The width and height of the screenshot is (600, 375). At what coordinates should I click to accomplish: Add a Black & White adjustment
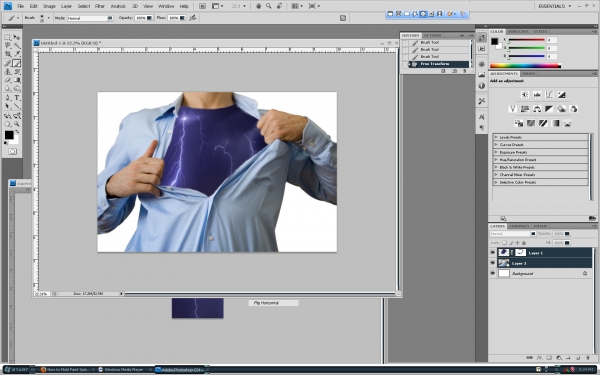click(x=549, y=109)
